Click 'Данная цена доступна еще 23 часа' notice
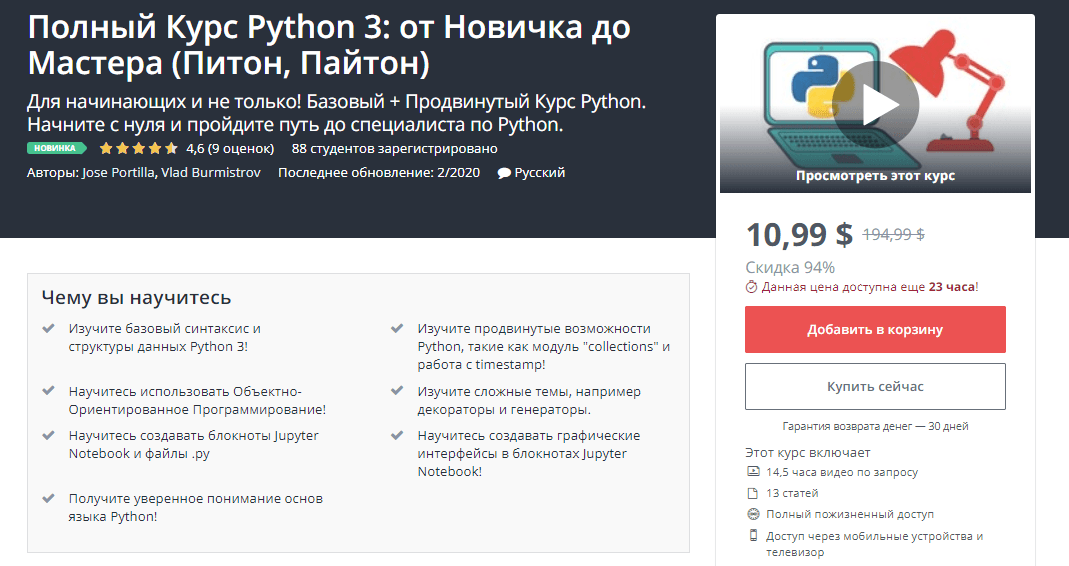The image size is (1069, 566). (870, 287)
